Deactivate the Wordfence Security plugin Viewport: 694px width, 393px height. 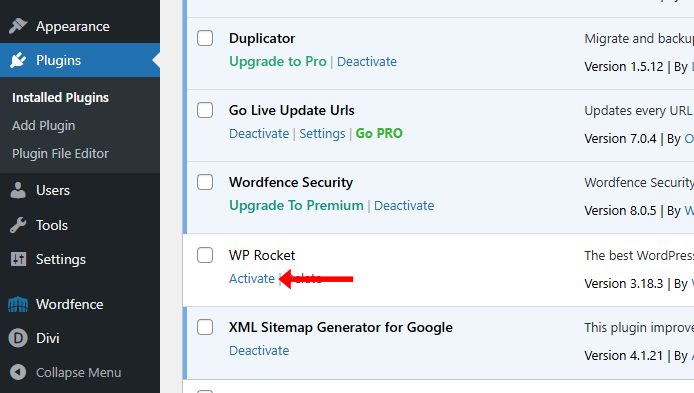[404, 206]
